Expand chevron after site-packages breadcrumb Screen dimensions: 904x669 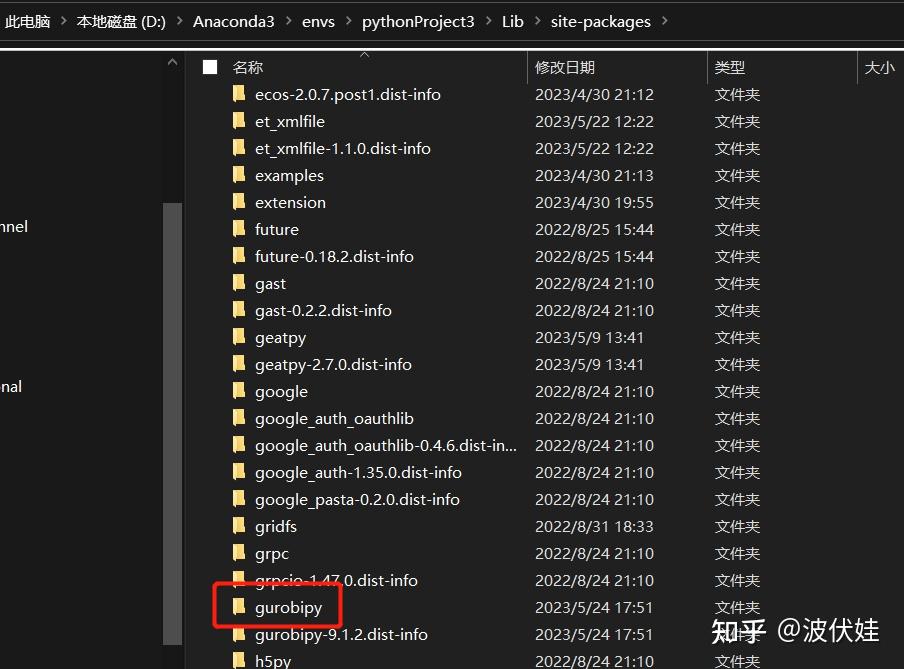pyautogui.click(x=665, y=21)
